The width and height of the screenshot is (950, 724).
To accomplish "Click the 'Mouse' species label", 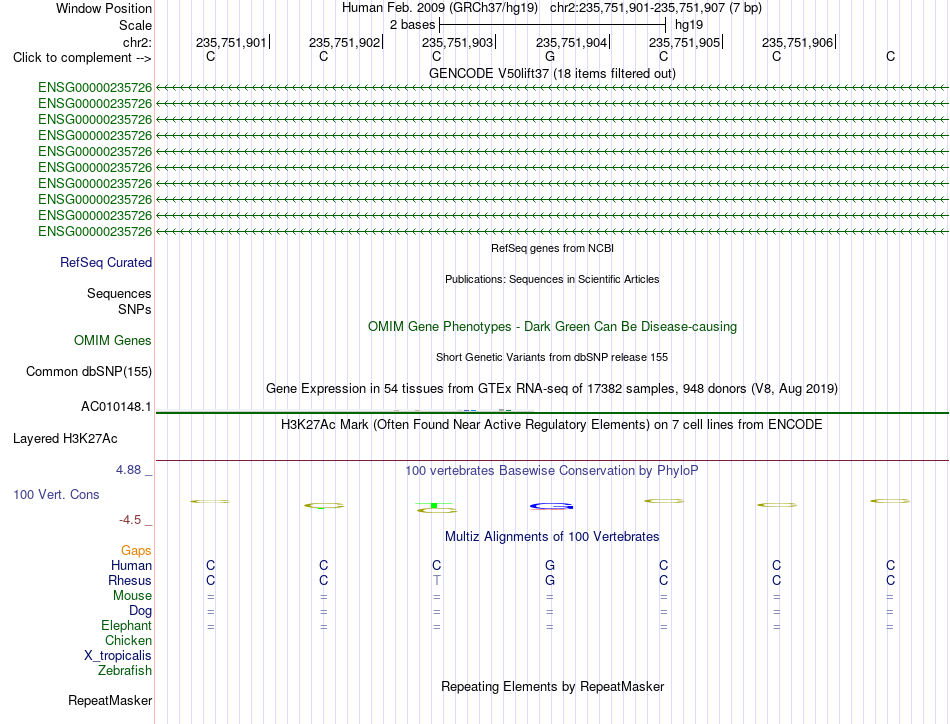I will 132,596.
